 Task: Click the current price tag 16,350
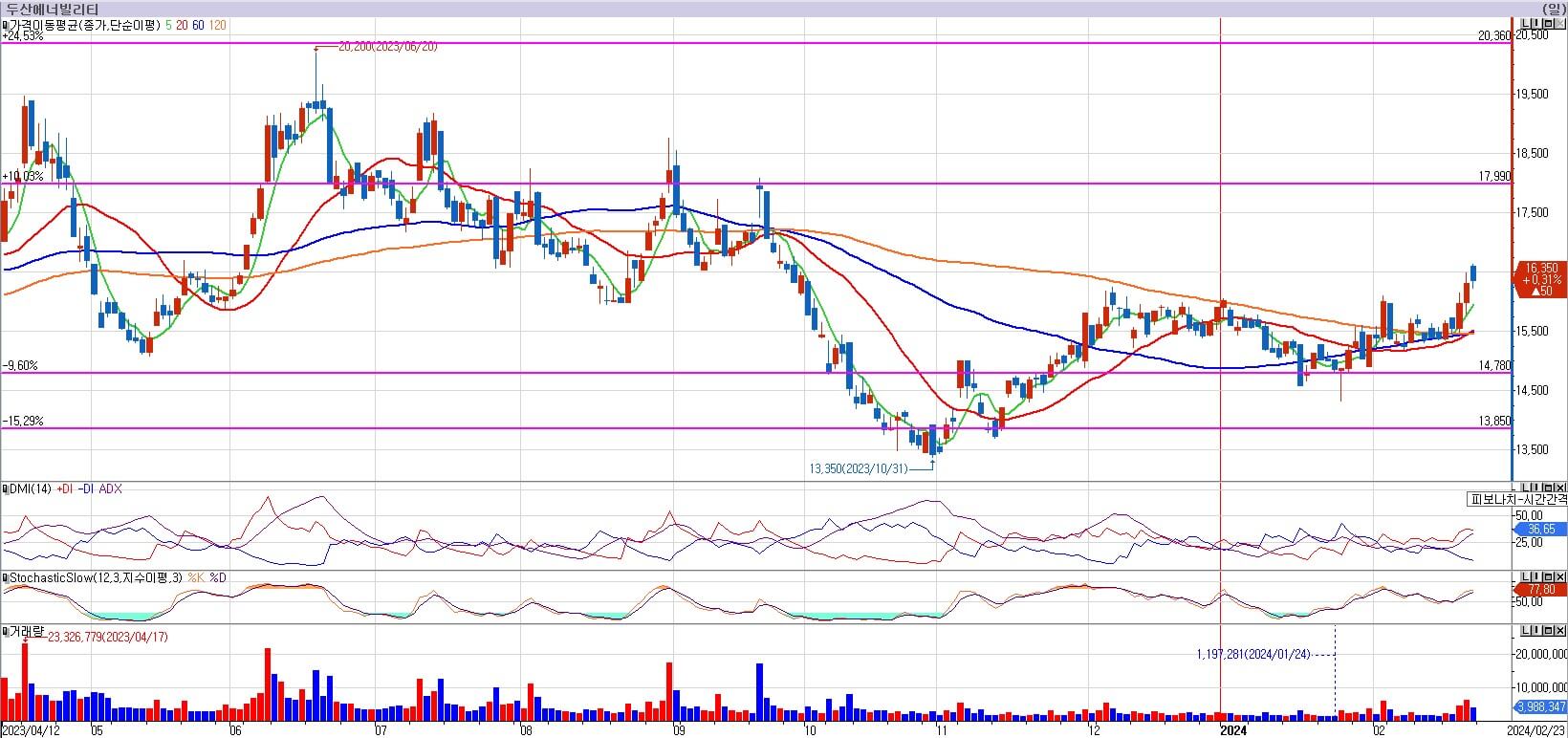1541,279
